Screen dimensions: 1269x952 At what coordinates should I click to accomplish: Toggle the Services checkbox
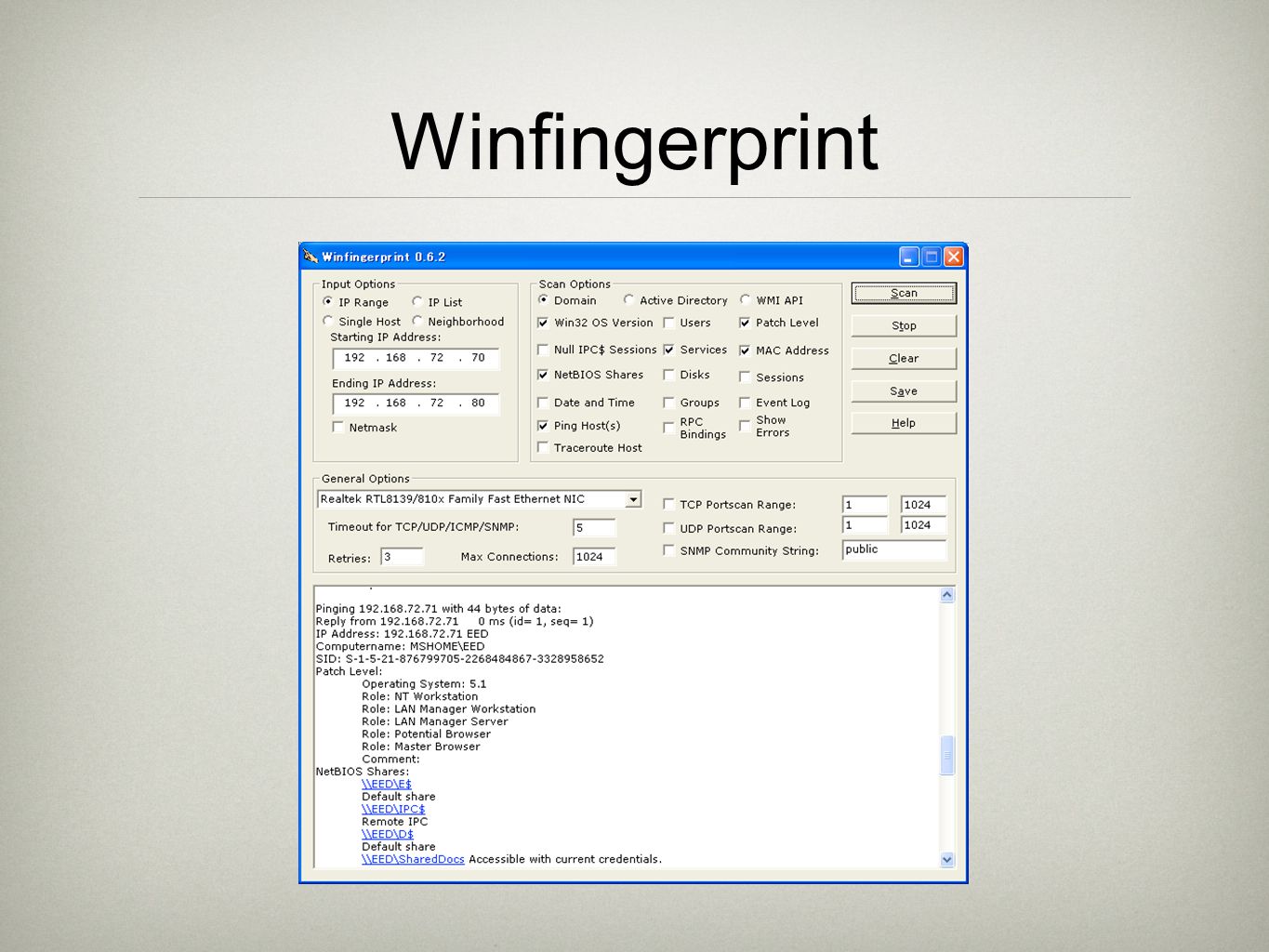(668, 350)
